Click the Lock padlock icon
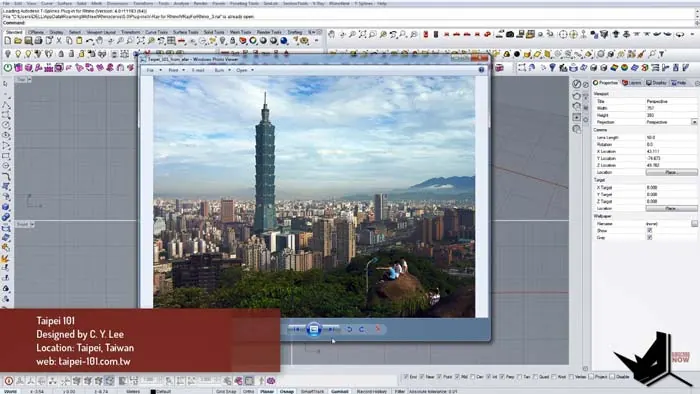The height and width of the screenshot is (394, 700). [x=233, y=41]
